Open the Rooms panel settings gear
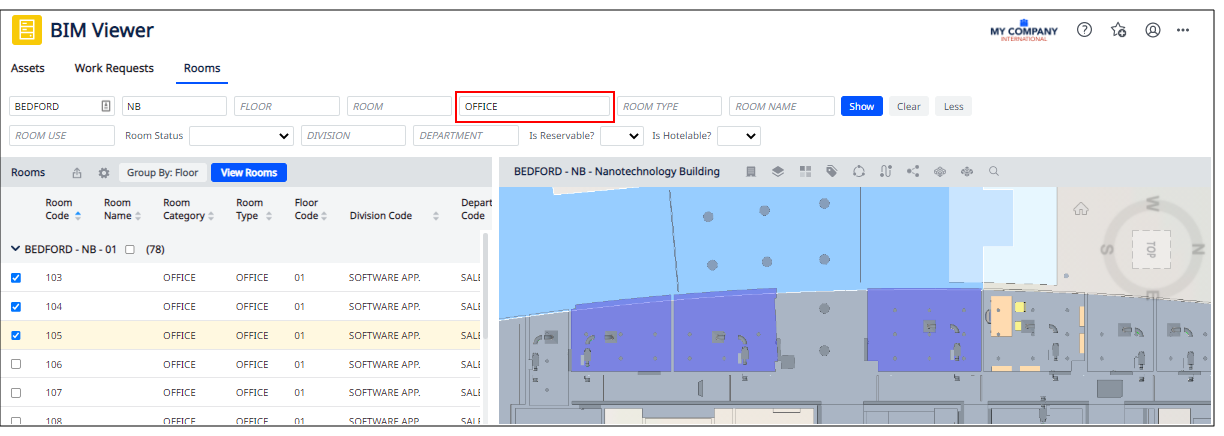Image resolution: width=1224 pixels, height=436 pixels. click(x=104, y=173)
